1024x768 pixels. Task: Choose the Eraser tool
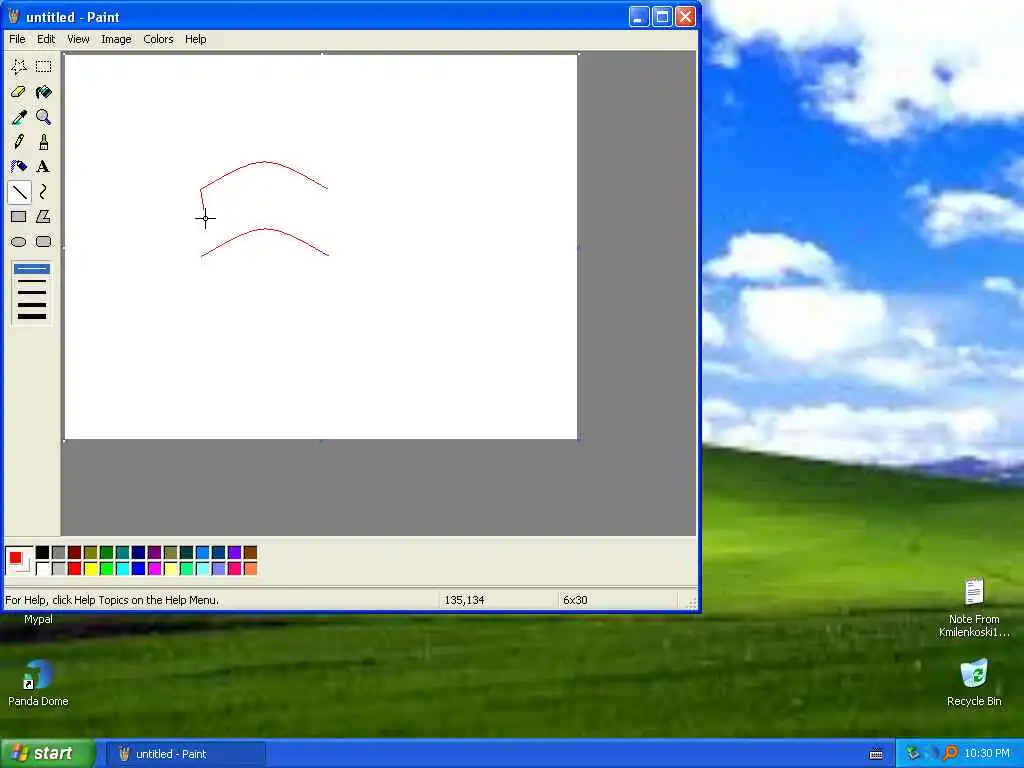(x=19, y=92)
